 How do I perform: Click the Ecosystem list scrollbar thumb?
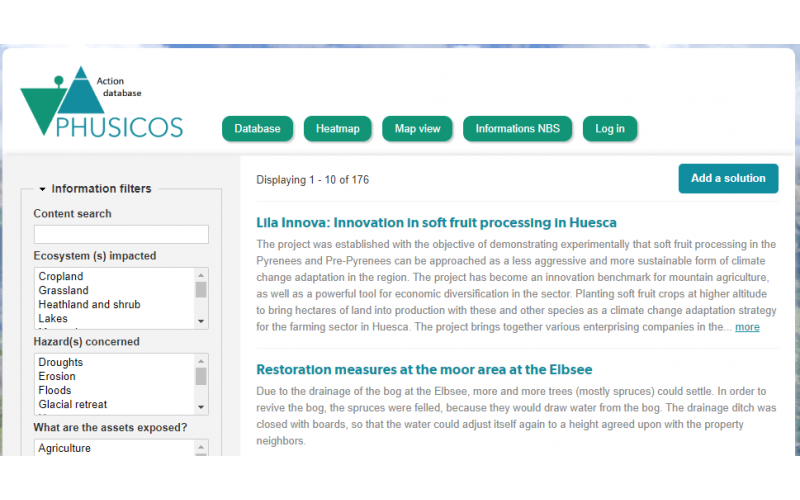[201, 290]
